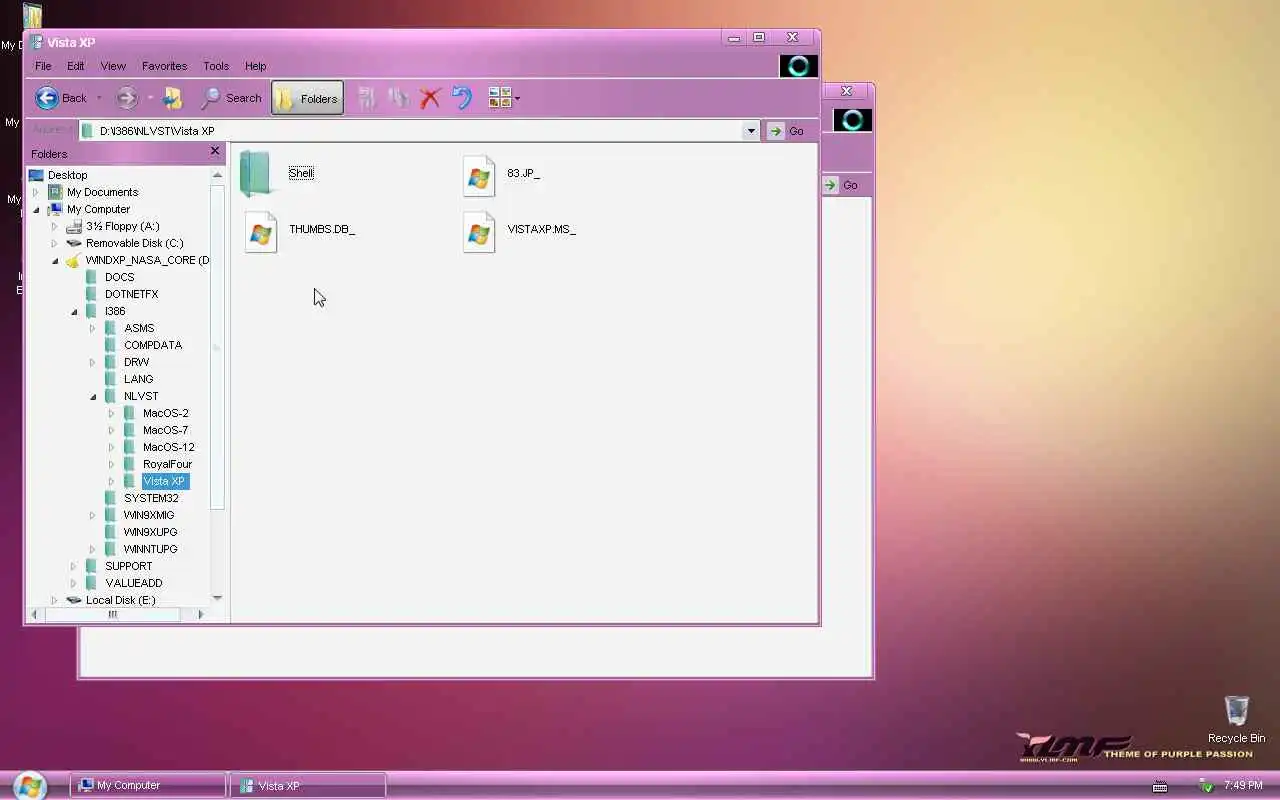Click the Copy To toolbar icon
The height and width of the screenshot is (800, 1280).
(398, 98)
